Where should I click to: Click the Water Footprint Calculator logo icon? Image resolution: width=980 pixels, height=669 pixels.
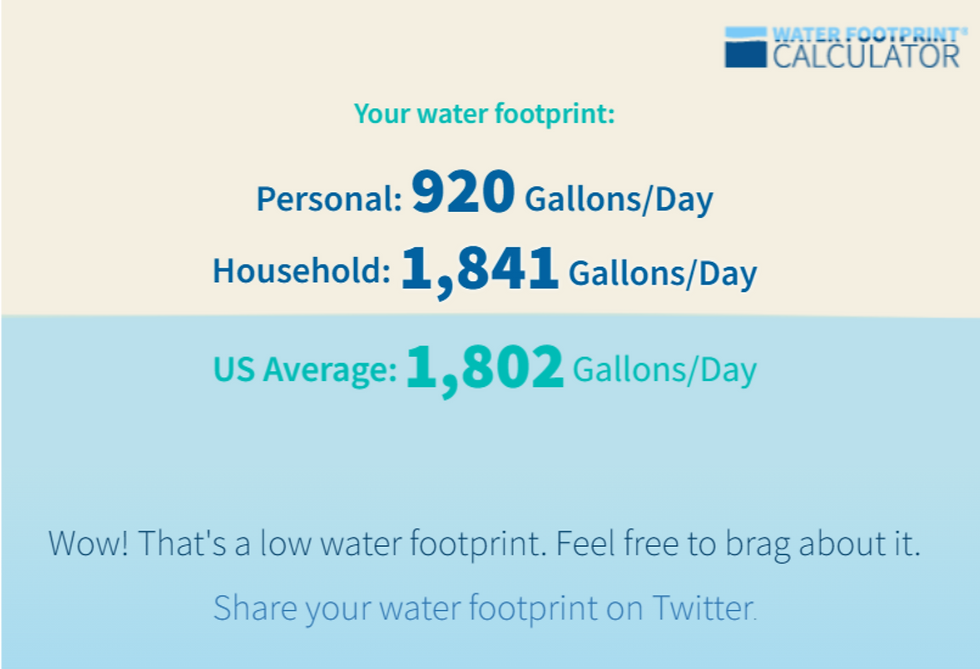[745, 46]
